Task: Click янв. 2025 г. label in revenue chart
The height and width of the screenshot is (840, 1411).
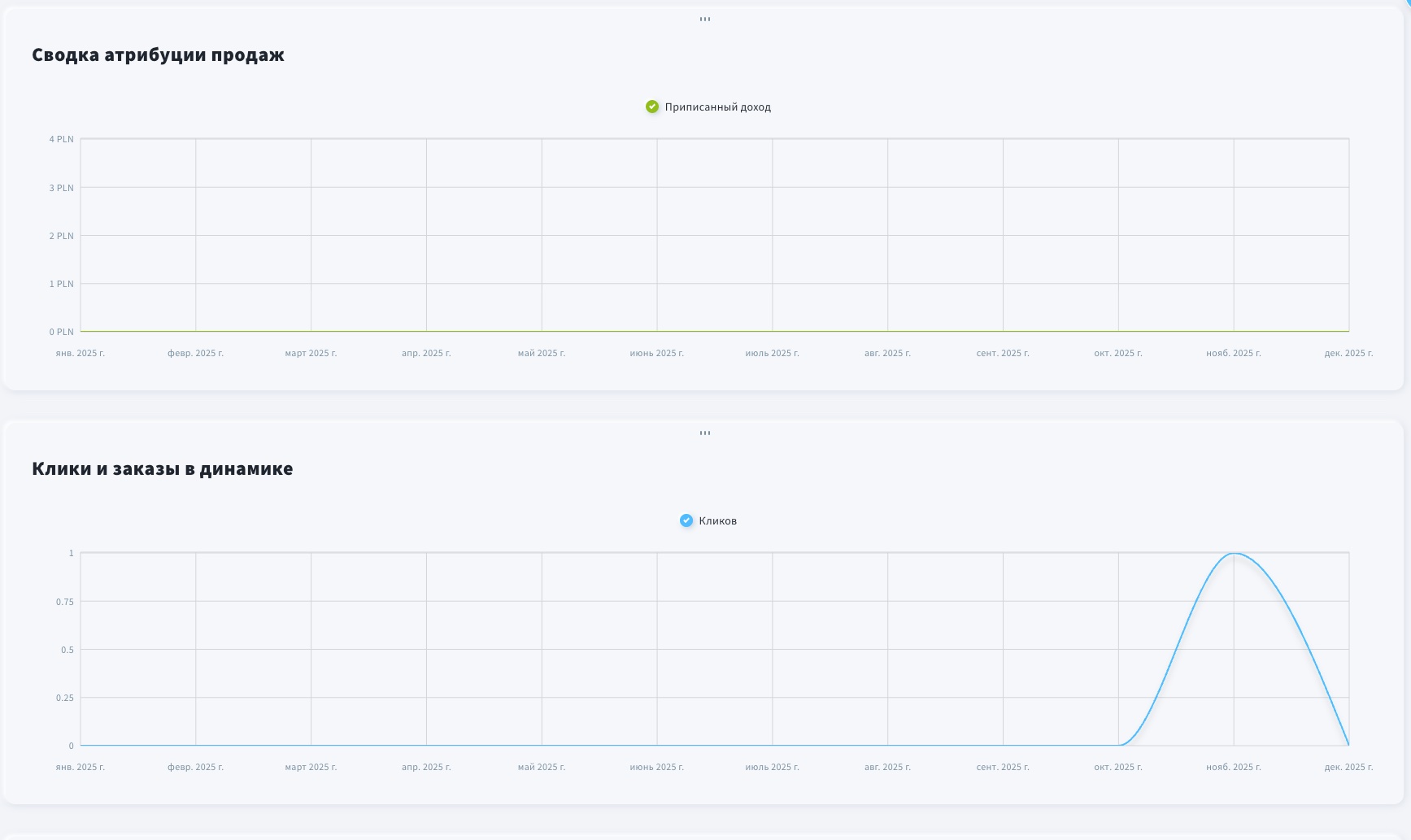Action: point(81,353)
